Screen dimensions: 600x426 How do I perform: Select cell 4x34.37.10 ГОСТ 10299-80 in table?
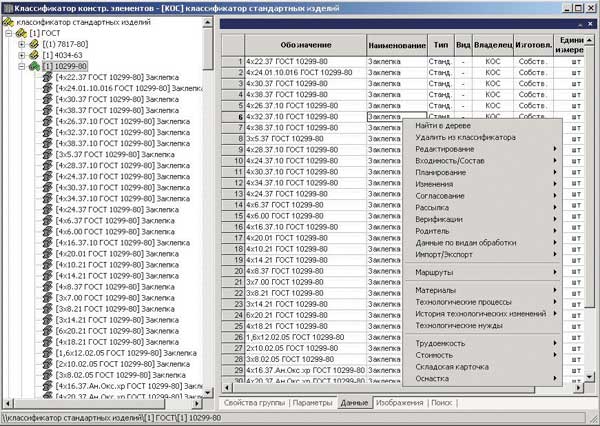[305, 183]
